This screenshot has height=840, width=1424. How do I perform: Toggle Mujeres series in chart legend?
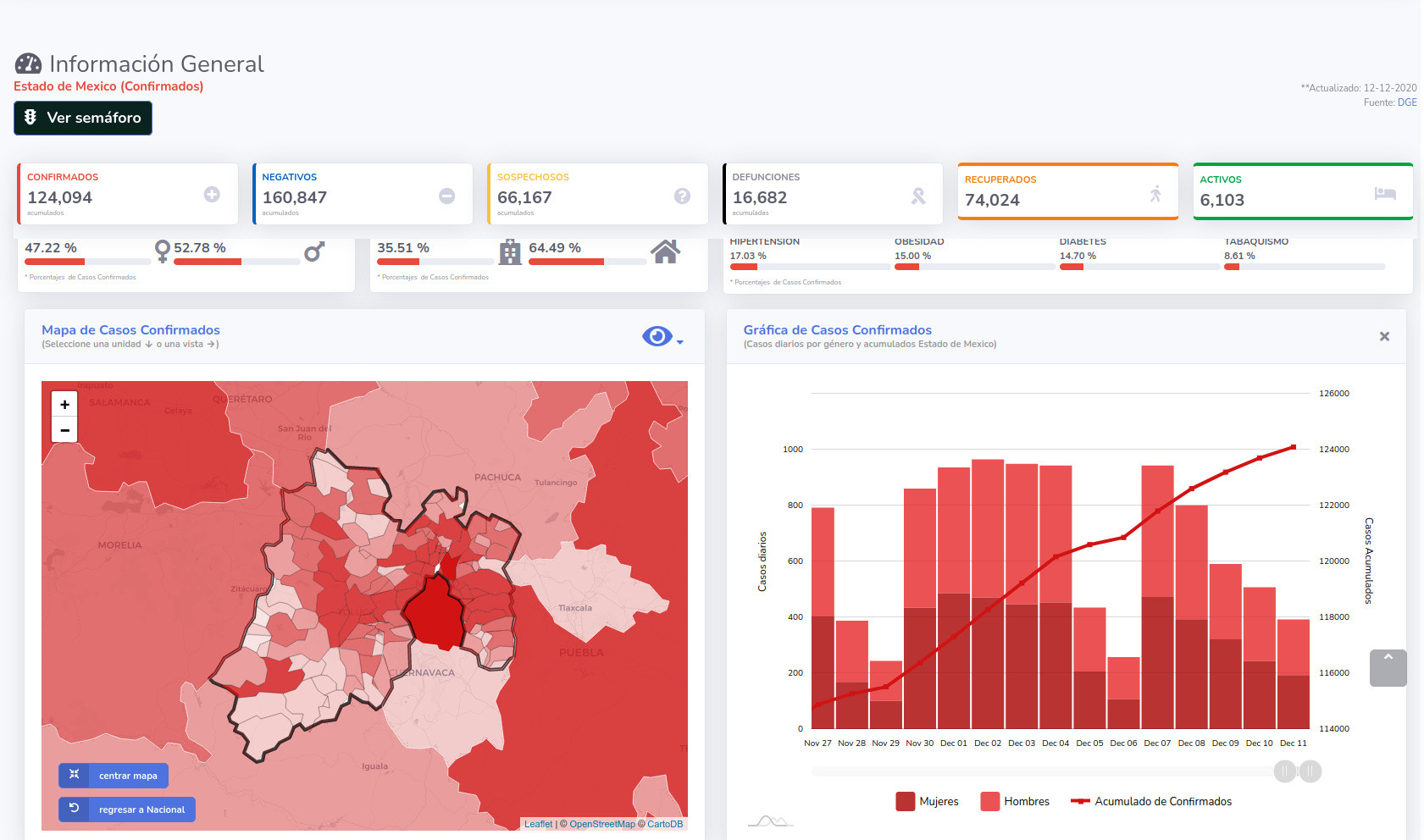[927, 801]
